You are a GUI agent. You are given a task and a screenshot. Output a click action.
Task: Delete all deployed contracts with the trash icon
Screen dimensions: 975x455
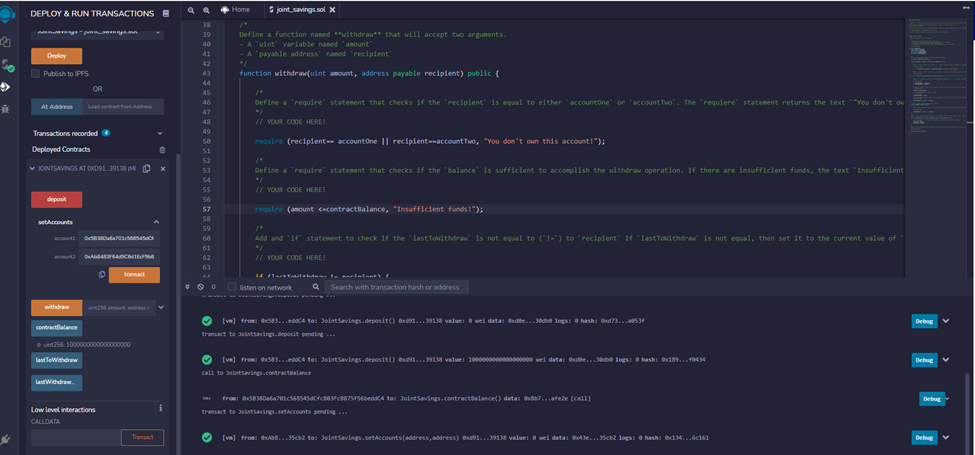[x=162, y=150]
